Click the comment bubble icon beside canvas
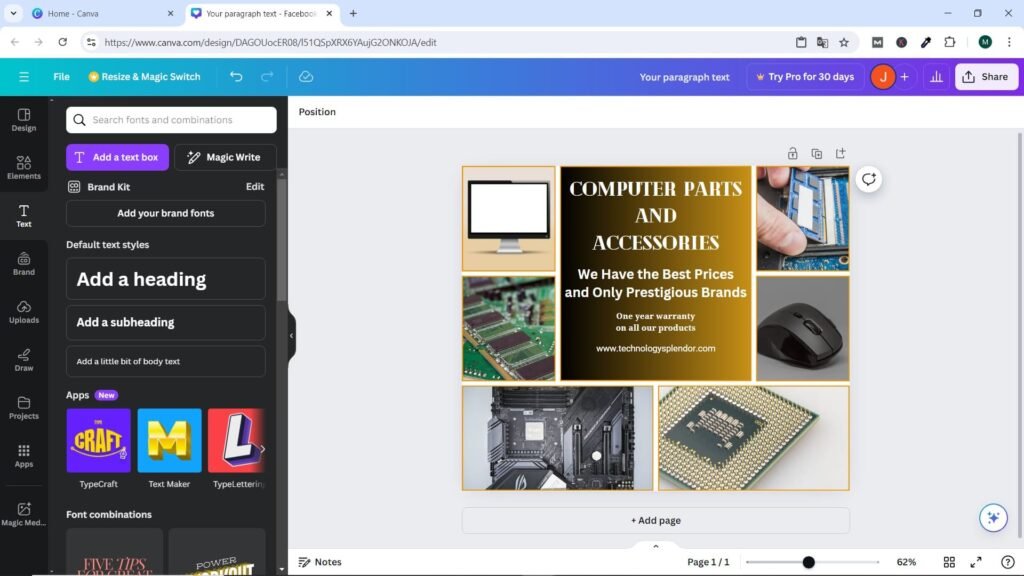 pos(868,179)
